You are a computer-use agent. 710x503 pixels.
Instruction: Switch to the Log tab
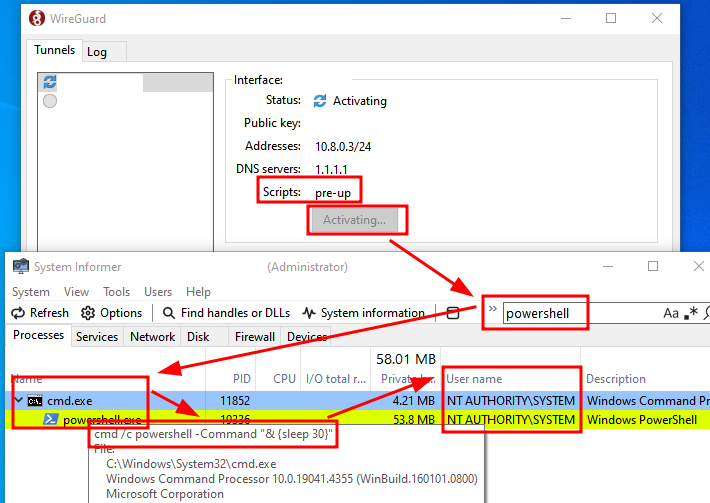point(97,52)
